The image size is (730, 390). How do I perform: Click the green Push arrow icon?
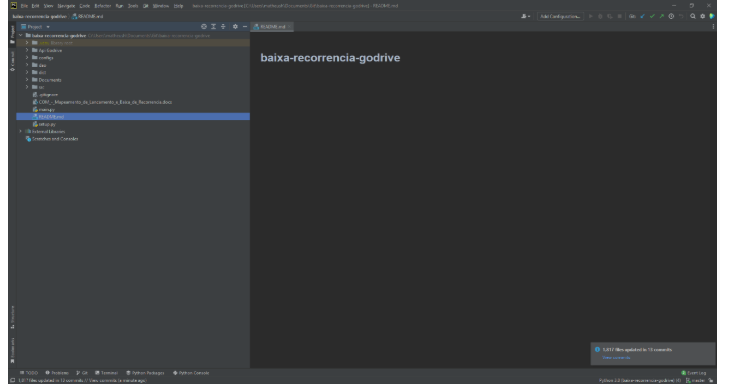click(x=662, y=16)
